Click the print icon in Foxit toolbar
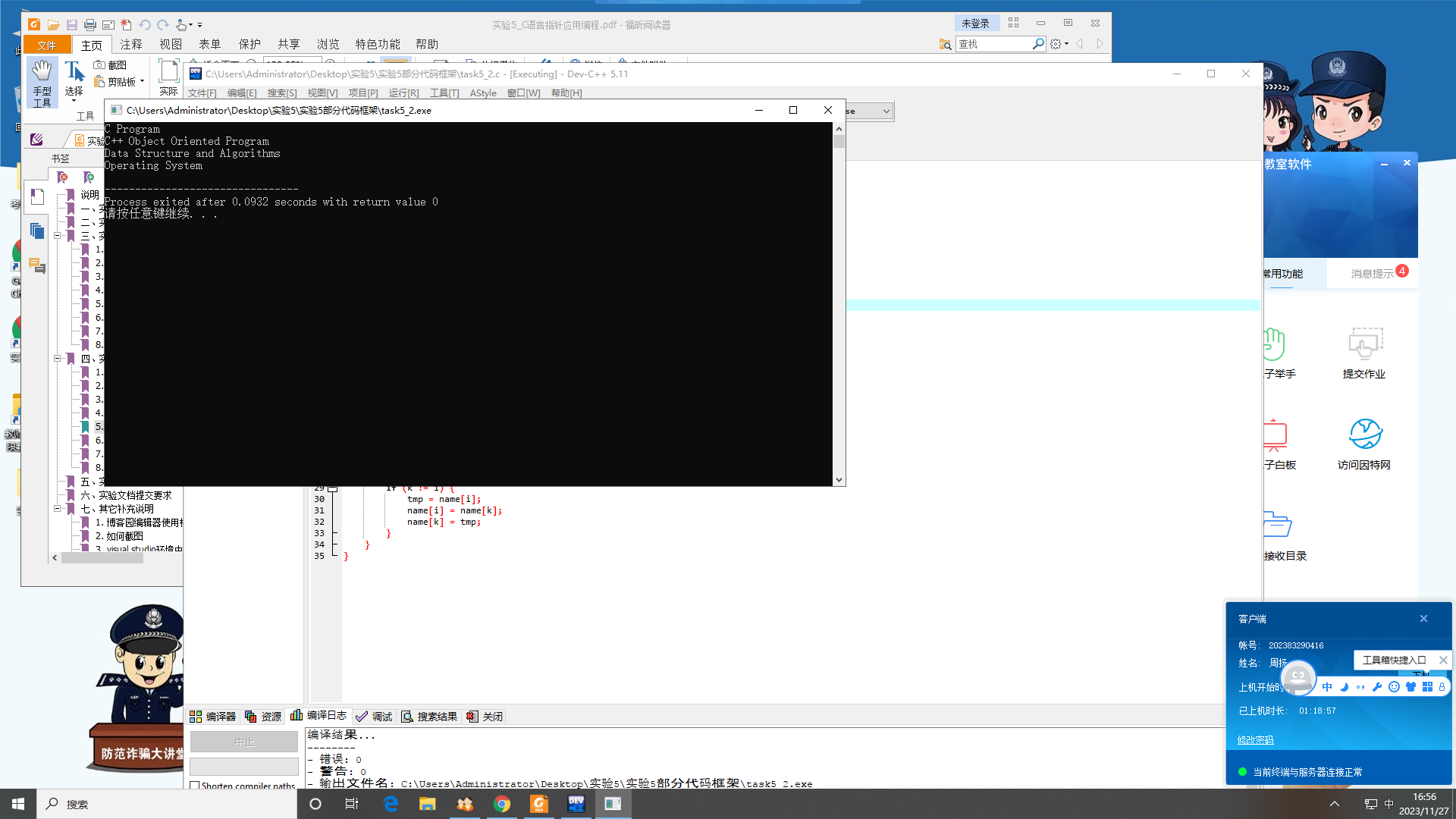 click(89, 25)
